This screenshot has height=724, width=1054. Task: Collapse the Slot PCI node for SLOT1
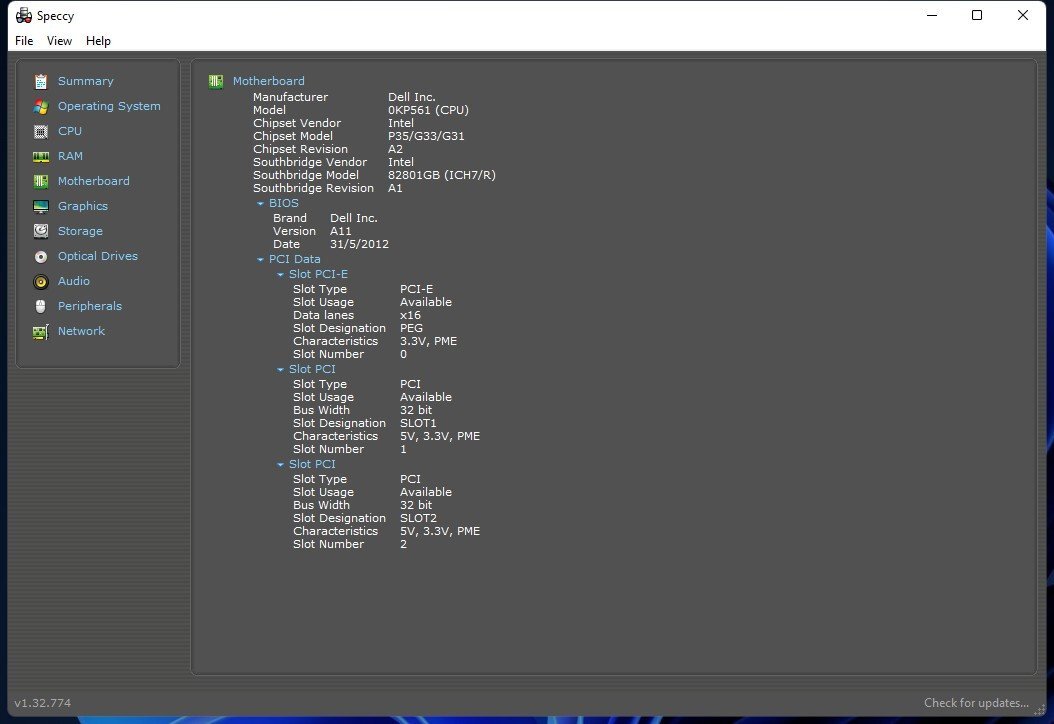pyautogui.click(x=280, y=369)
